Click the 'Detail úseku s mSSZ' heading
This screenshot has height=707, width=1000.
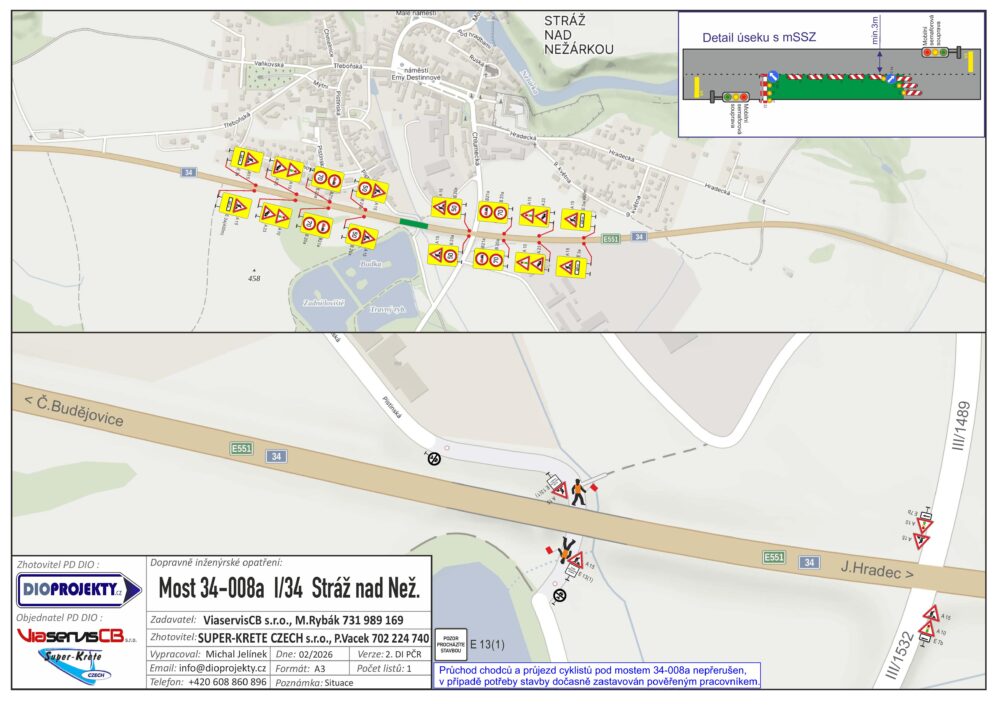pyautogui.click(x=759, y=37)
